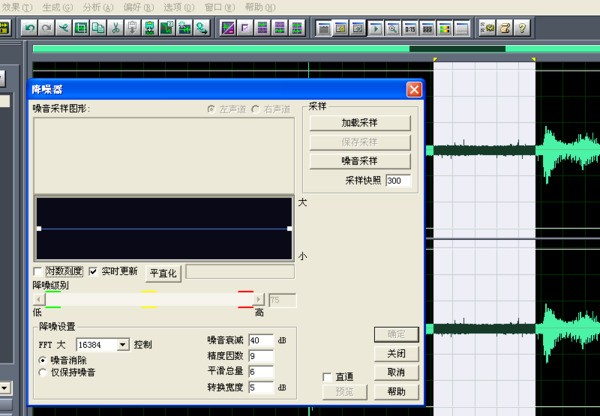Click the 降噪级别 slider track
Image resolution: width=600 pixels, height=416 pixels.
[x=150, y=299]
